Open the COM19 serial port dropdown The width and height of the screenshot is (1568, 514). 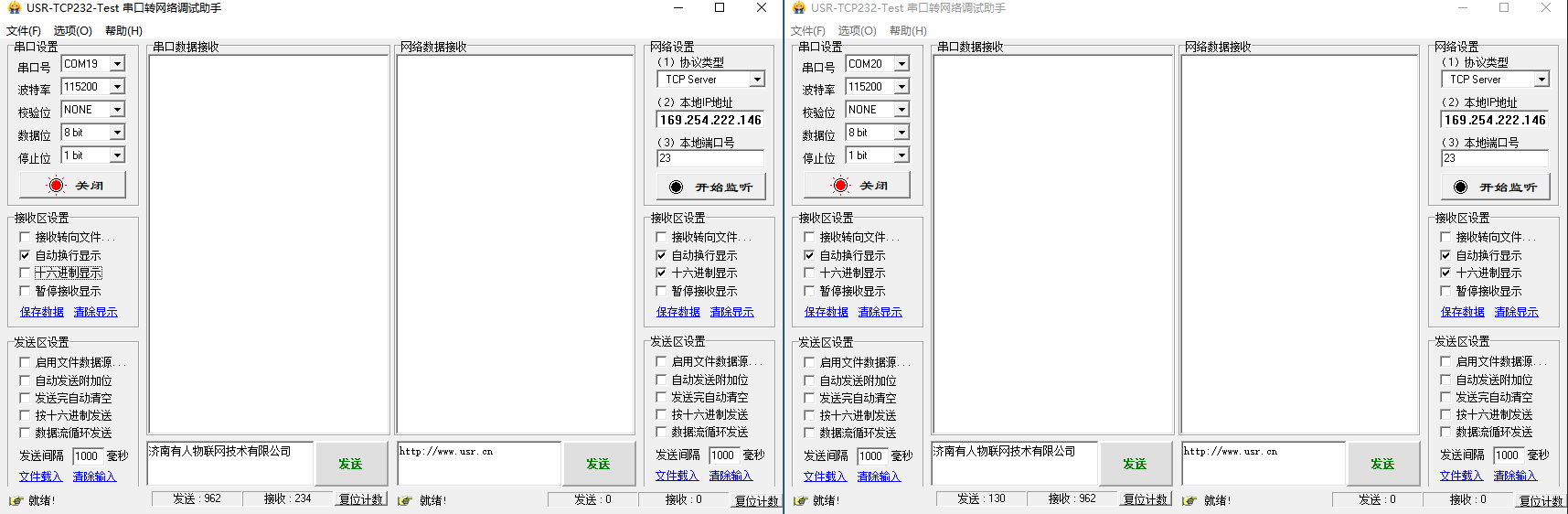click(x=117, y=64)
